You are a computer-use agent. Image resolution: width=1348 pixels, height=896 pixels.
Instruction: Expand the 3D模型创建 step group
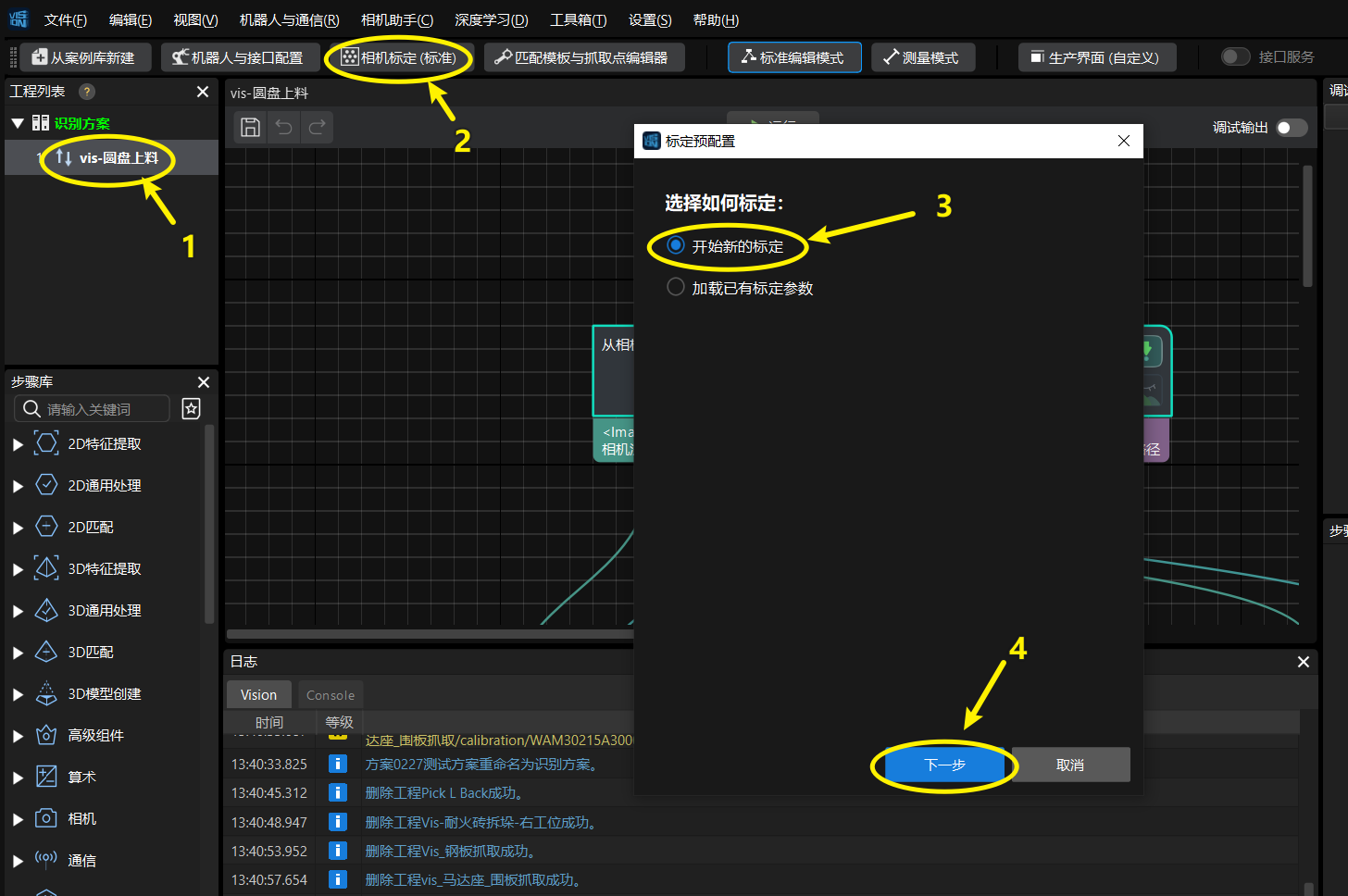[18, 694]
